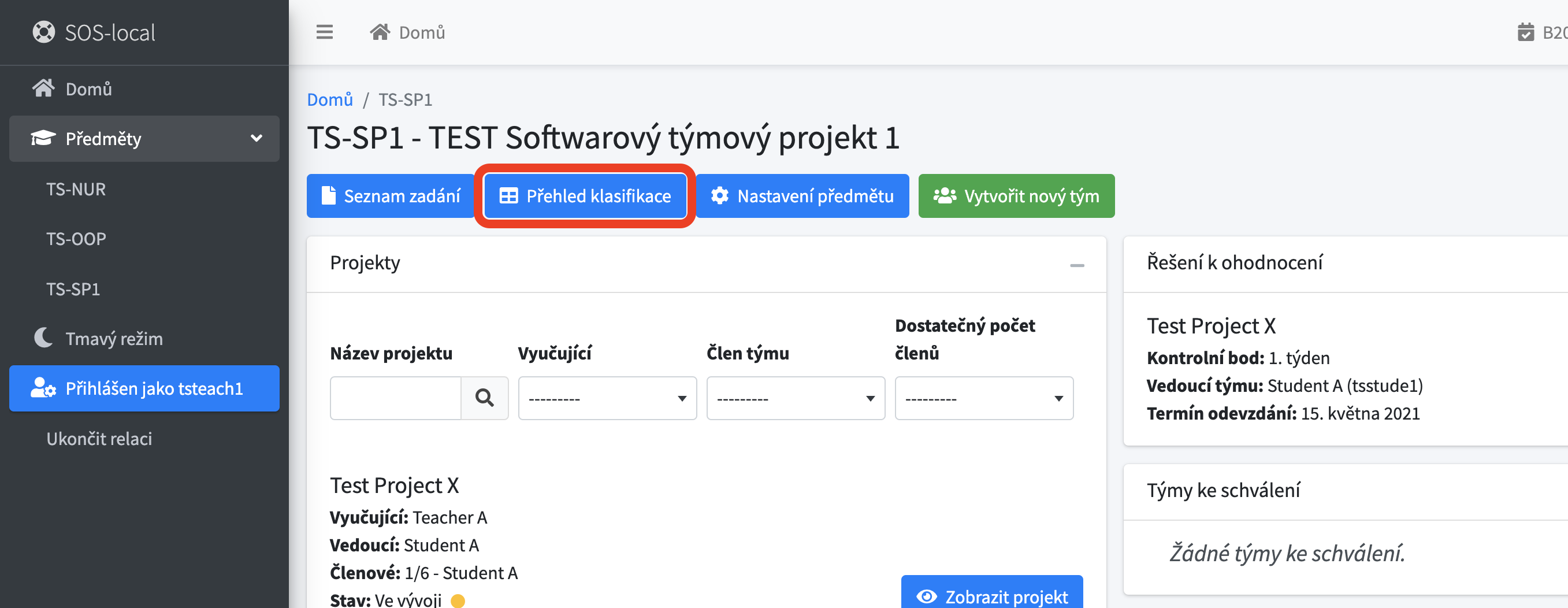This screenshot has height=608, width=1568.
Task: Open Nastavení předmětu button
Action: (802, 196)
